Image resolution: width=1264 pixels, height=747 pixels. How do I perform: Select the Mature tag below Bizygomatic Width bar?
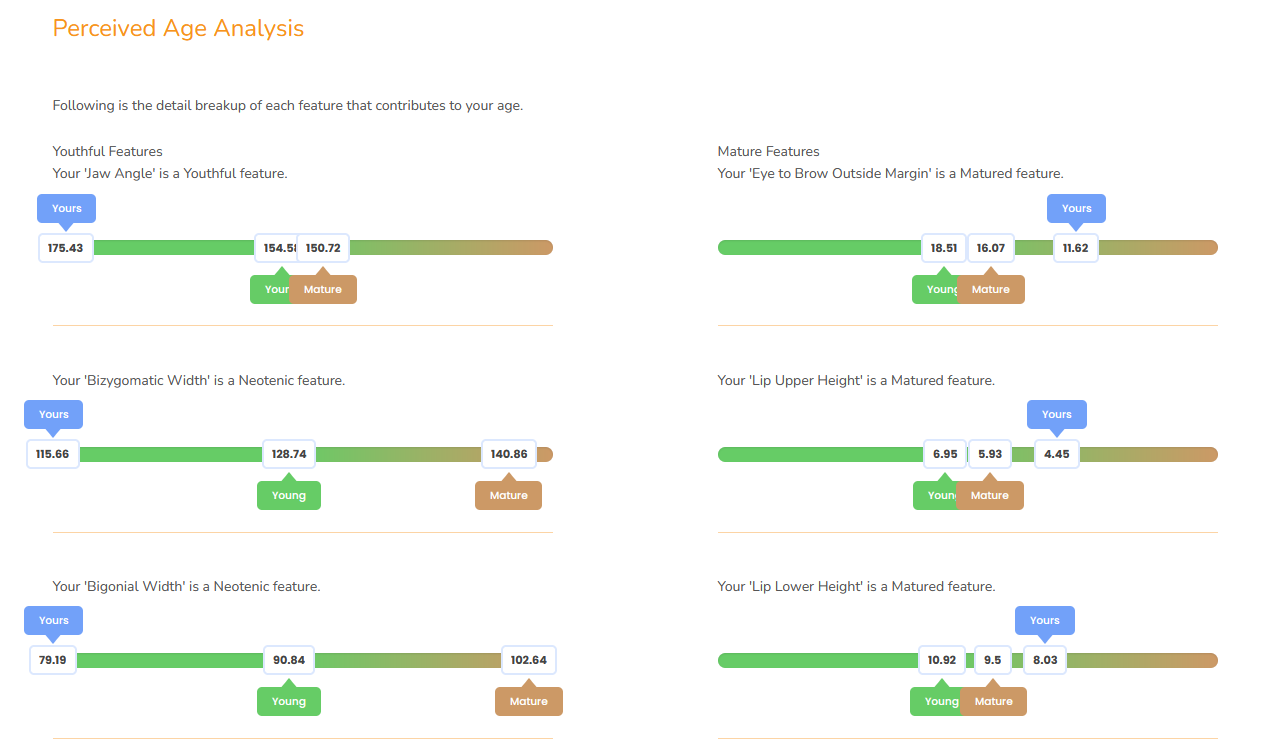point(508,495)
